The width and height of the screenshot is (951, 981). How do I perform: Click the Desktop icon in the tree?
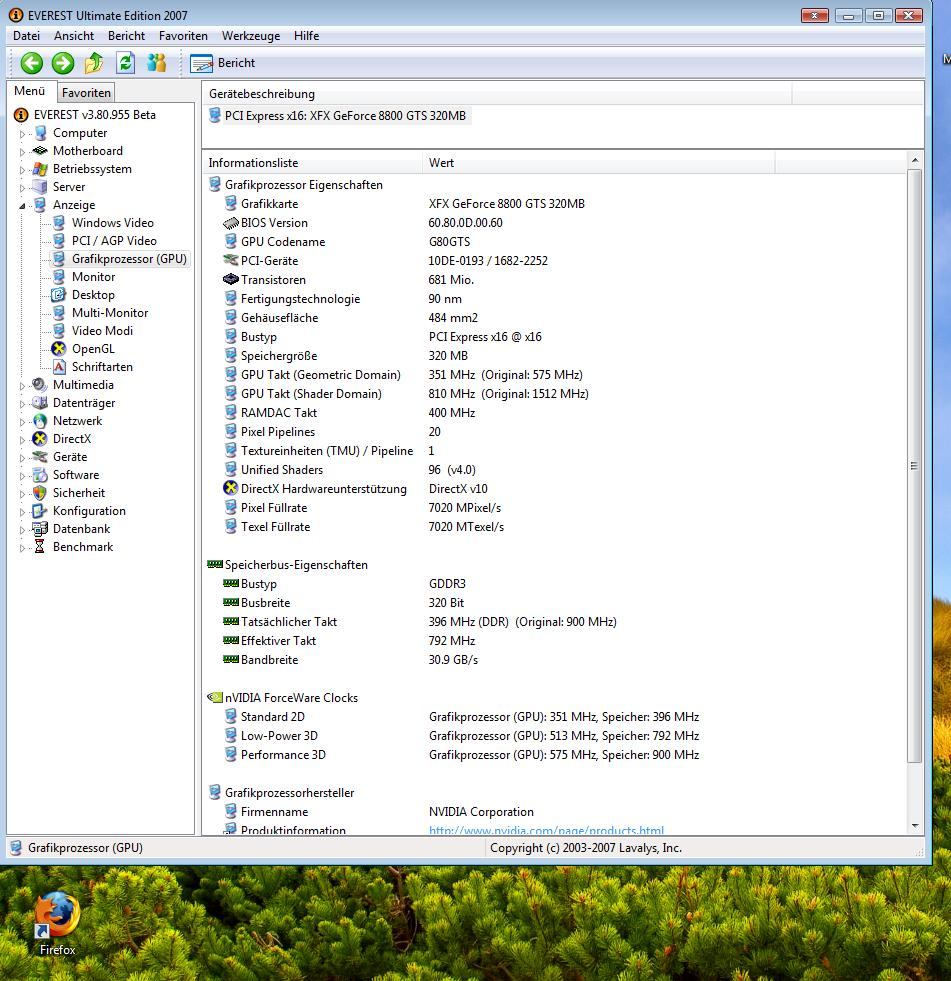coord(59,295)
